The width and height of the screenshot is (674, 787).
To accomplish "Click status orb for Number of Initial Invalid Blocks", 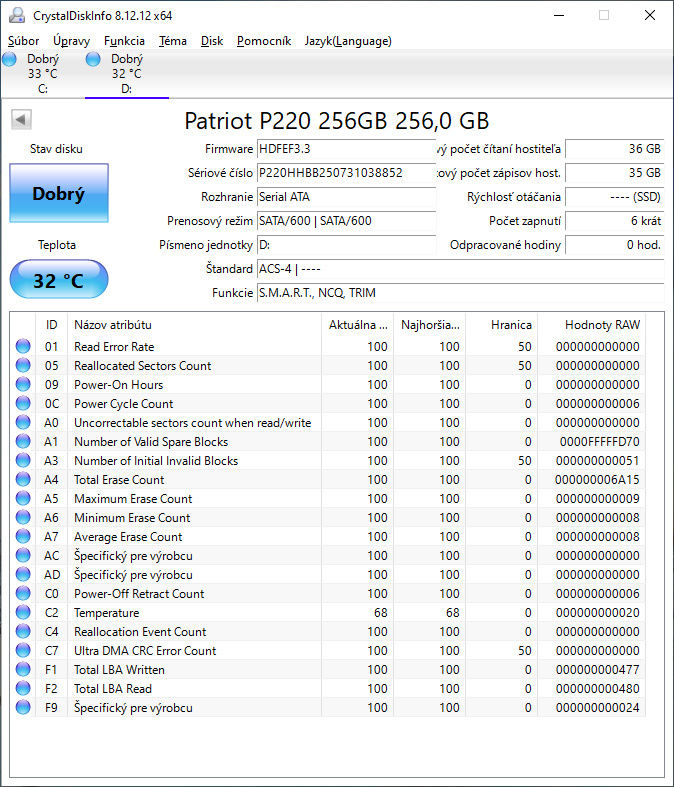I will pos(23,460).
